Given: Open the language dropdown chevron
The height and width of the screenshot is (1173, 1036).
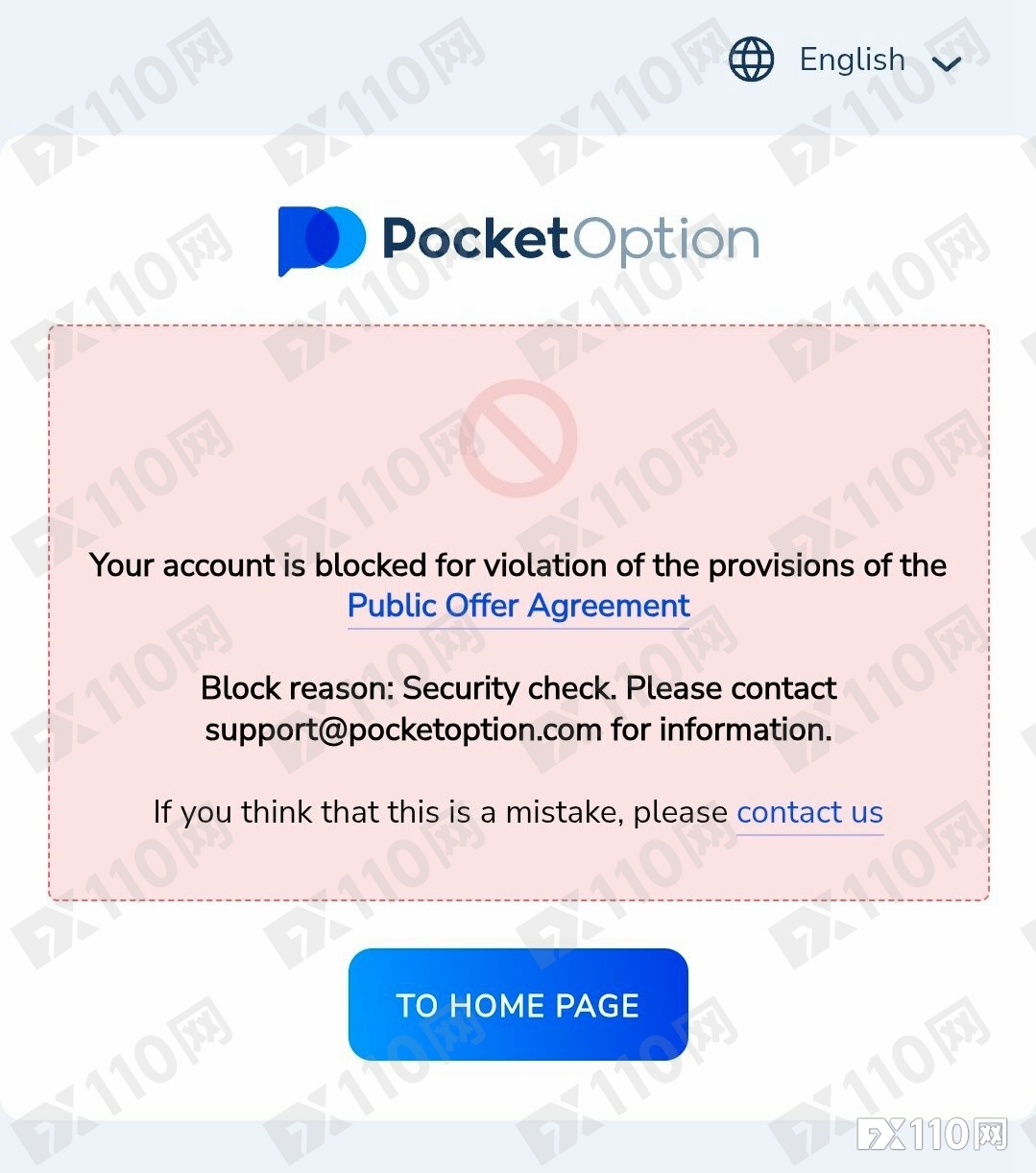Looking at the screenshot, I should (947, 63).
